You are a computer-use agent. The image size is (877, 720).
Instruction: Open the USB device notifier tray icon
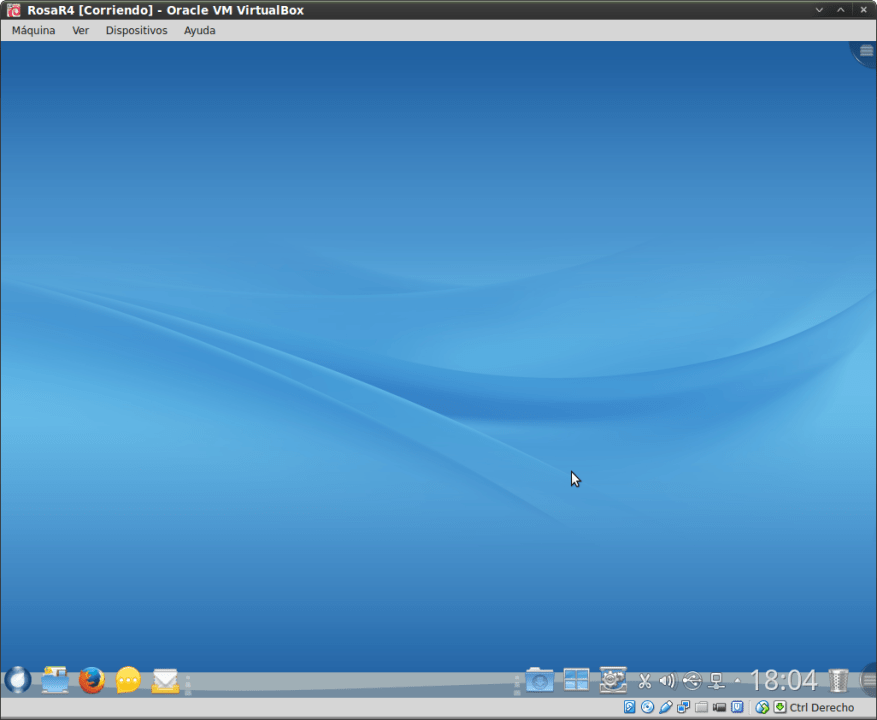pyautogui.click(x=691, y=682)
